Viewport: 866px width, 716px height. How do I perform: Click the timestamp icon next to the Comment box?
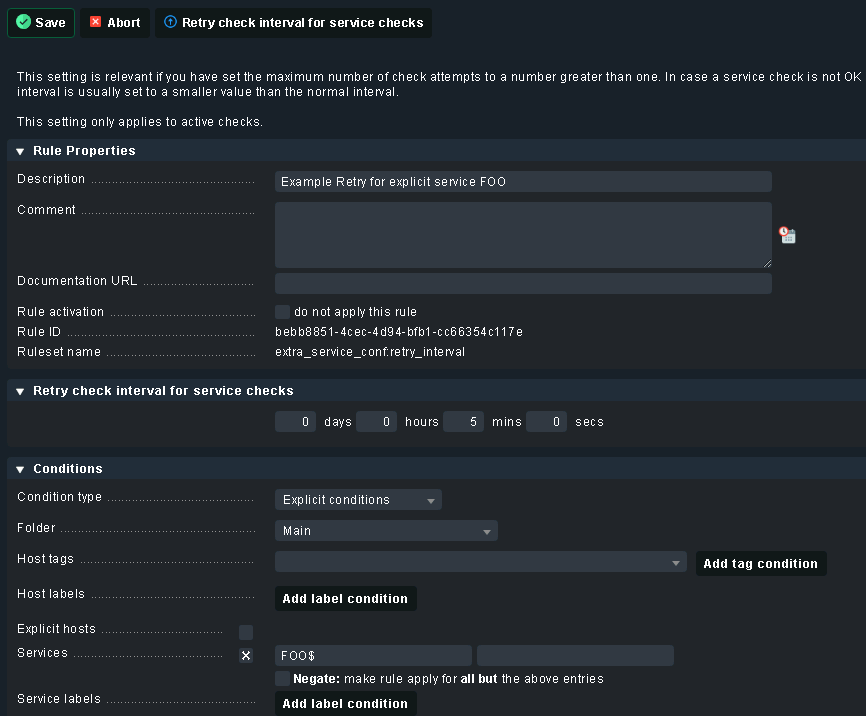(788, 235)
